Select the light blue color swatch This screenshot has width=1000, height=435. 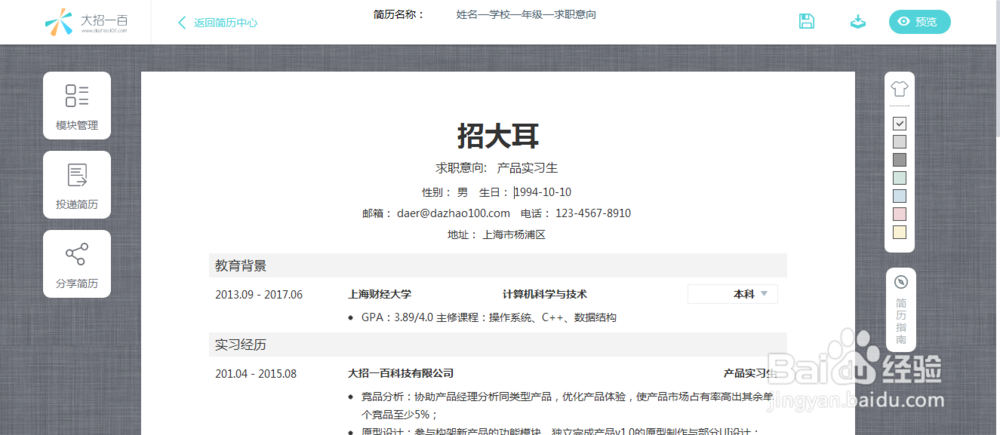(899, 195)
